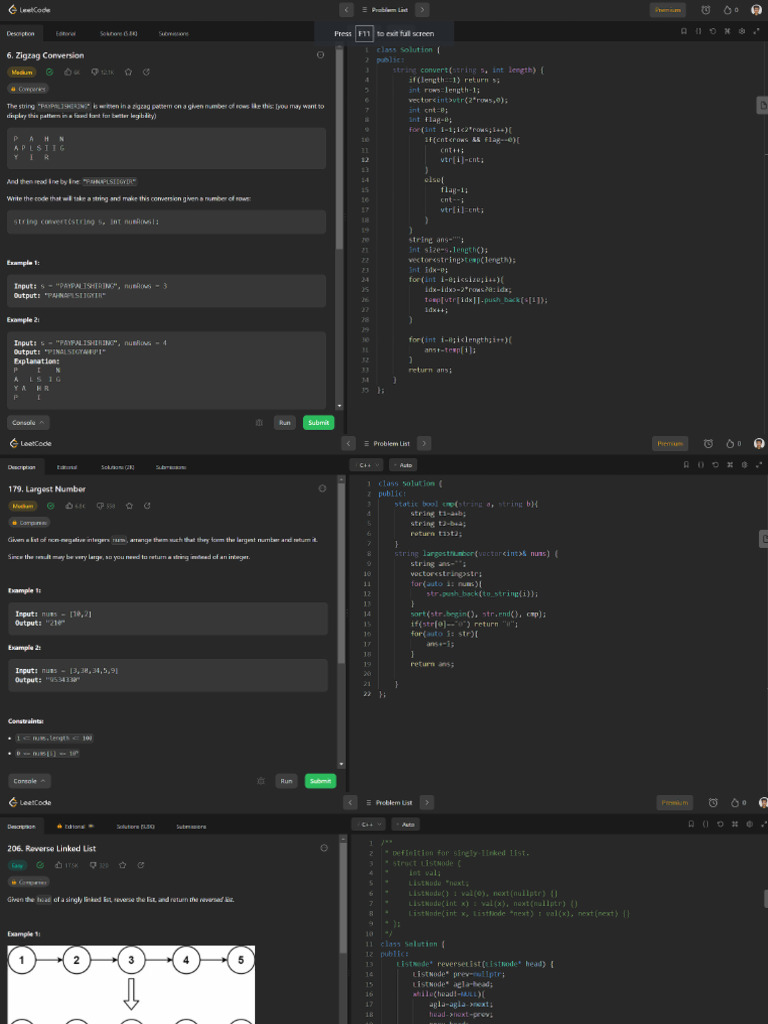The image size is (768, 1024).
Task: Open timer alarm icon in Largest Number header
Action: pos(708,443)
